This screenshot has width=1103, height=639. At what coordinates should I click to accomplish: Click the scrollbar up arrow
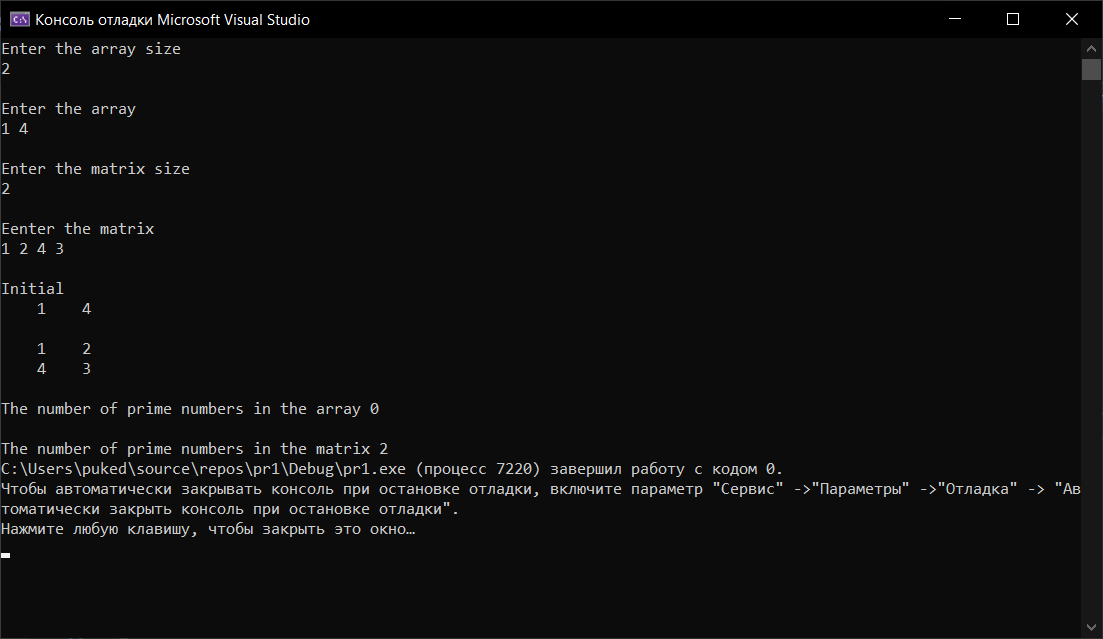1091,48
